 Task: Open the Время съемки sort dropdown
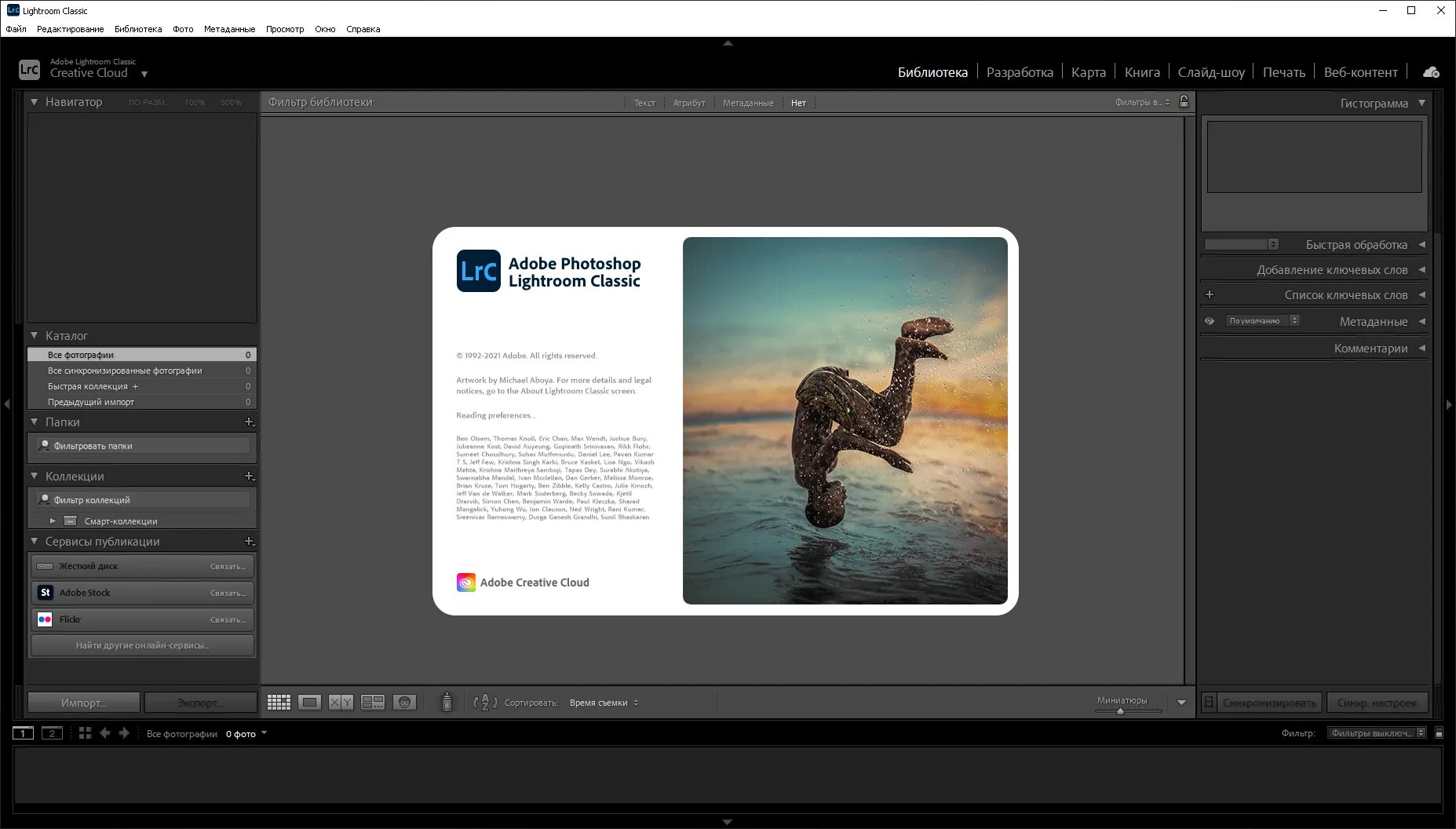[x=604, y=703]
